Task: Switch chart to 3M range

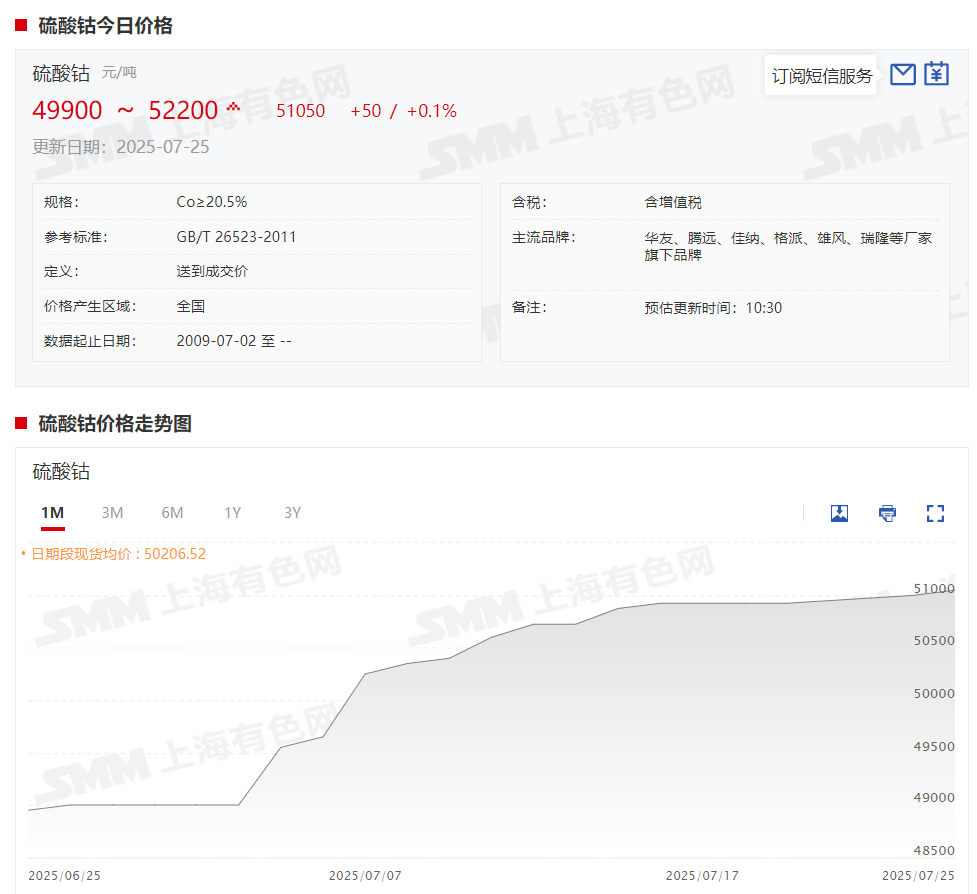Action: click(112, 513)
